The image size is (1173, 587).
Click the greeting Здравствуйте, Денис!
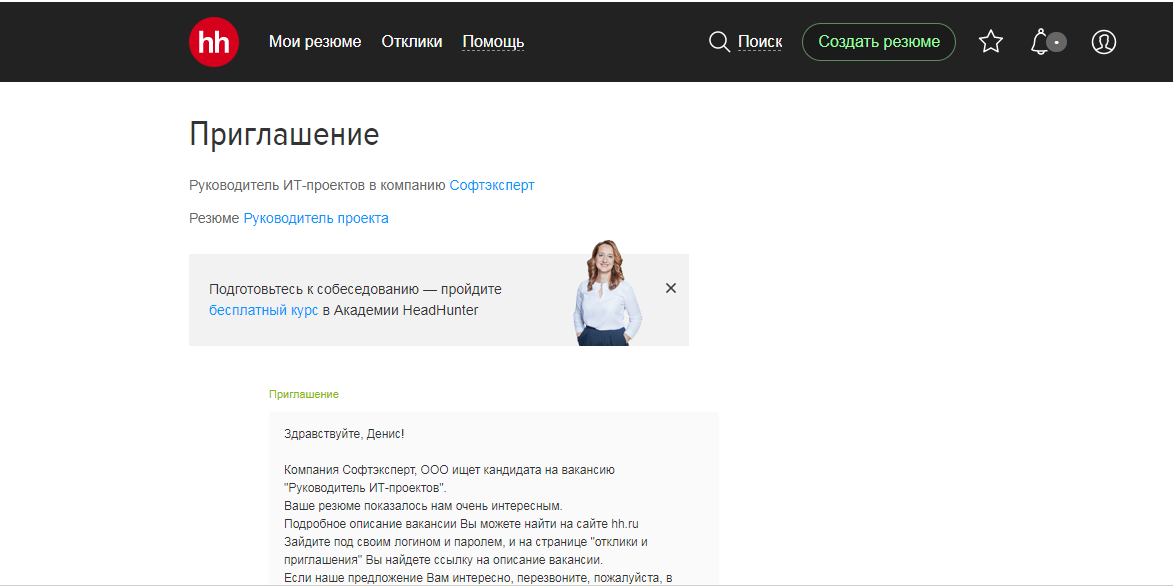pos(344,434)
